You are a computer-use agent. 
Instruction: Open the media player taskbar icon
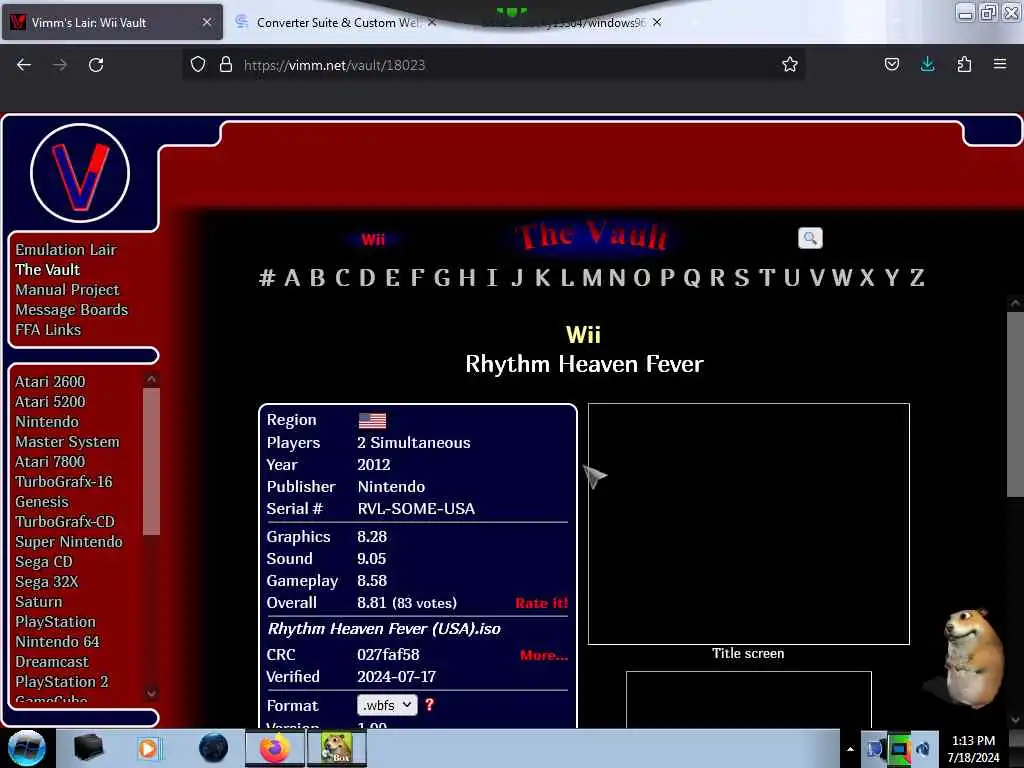[148, 748]
